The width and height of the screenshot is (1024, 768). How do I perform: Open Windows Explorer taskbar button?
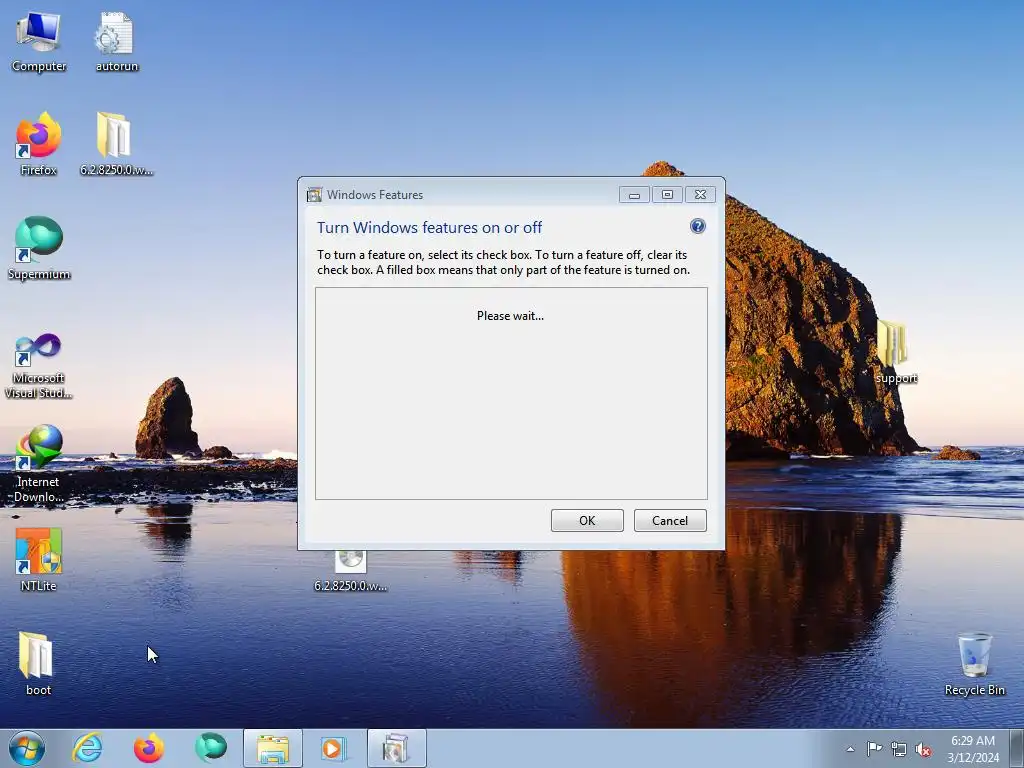(x=272, y=748)
